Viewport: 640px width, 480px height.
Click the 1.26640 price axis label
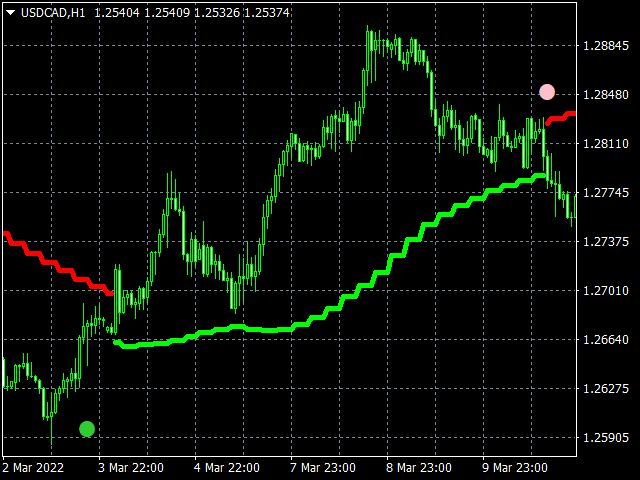[606, 340]
